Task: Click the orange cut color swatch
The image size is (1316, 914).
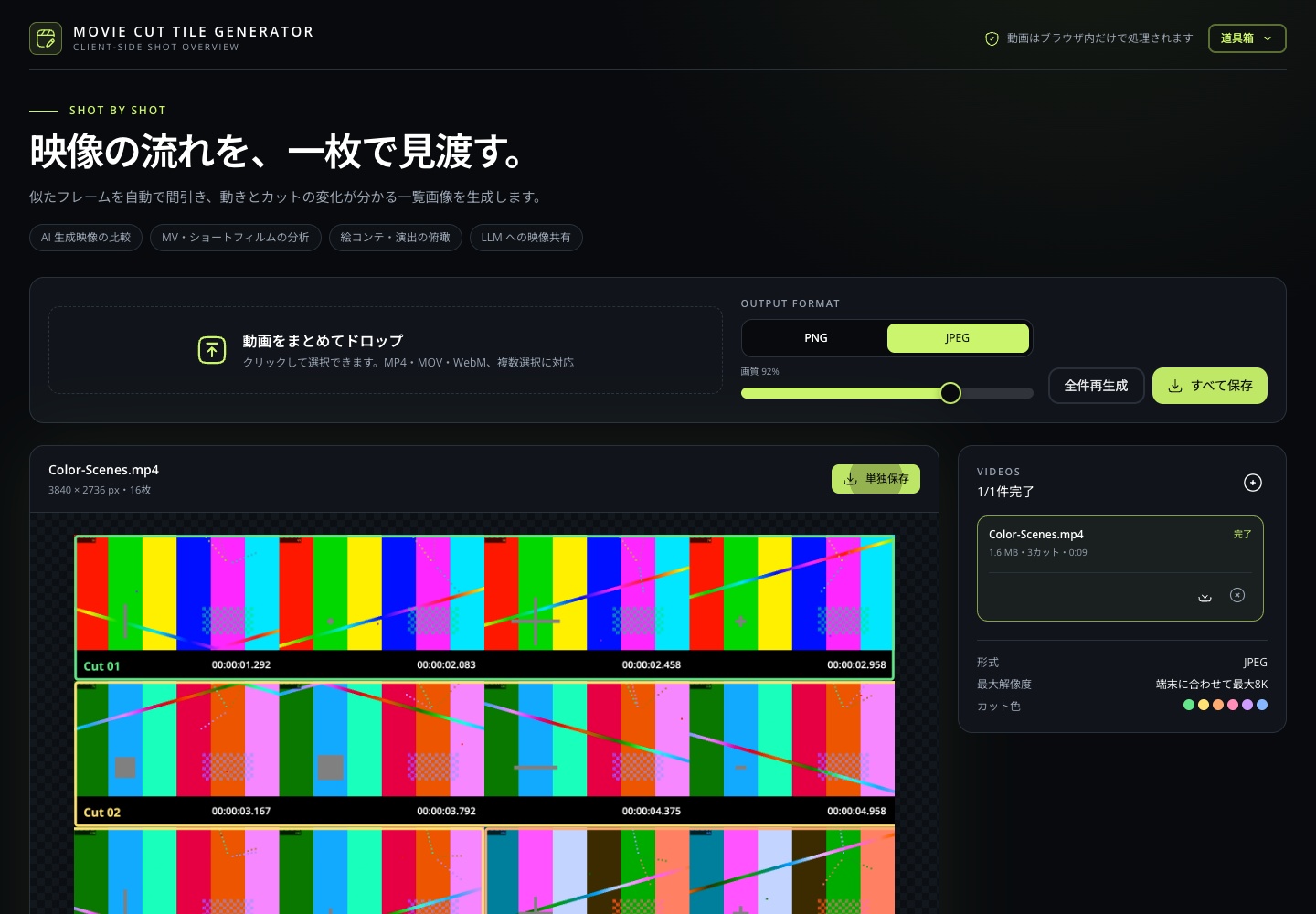Action: click(x=1218, y=705)
